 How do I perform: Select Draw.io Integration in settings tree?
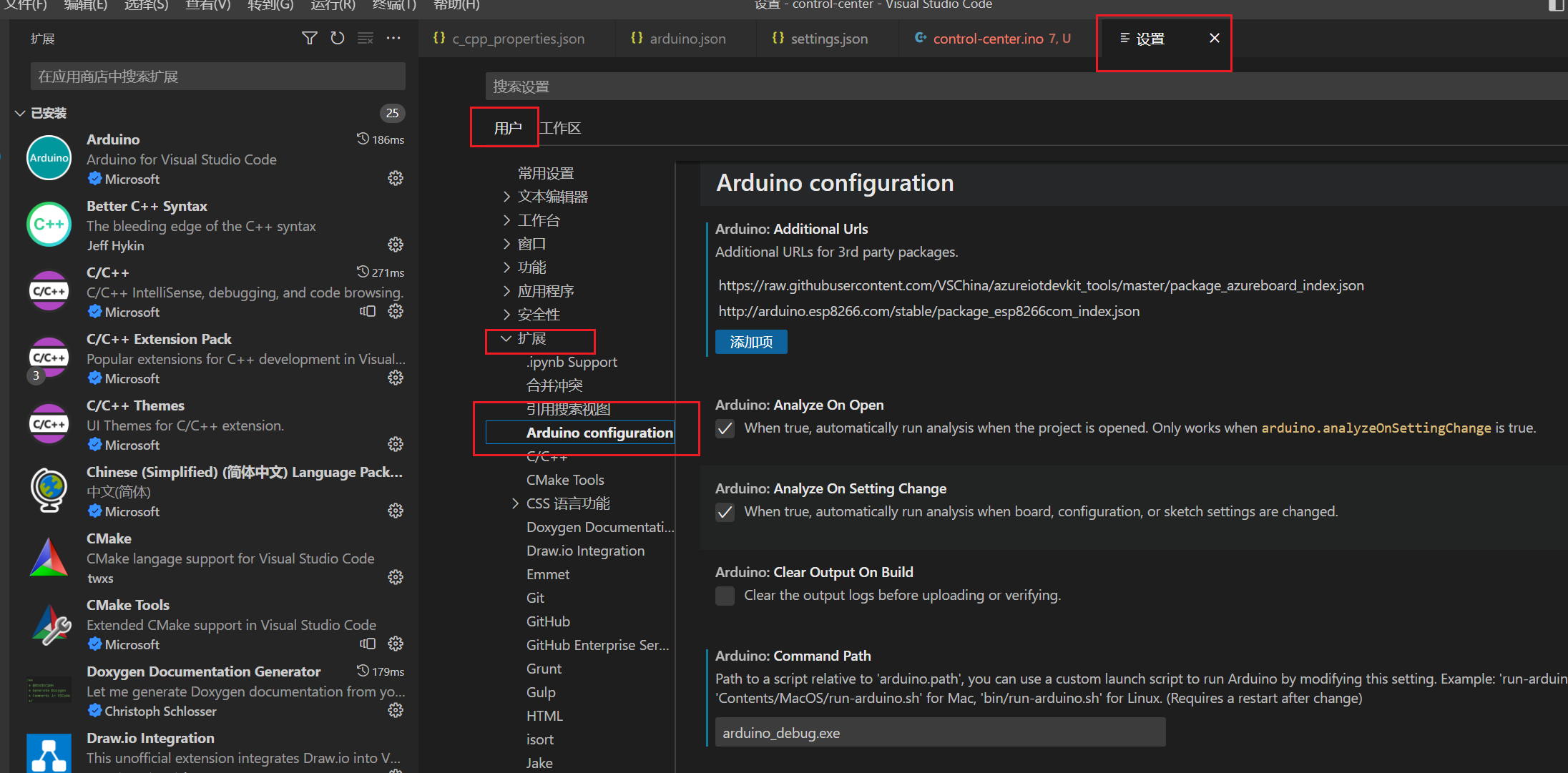[x=585, y=551]
